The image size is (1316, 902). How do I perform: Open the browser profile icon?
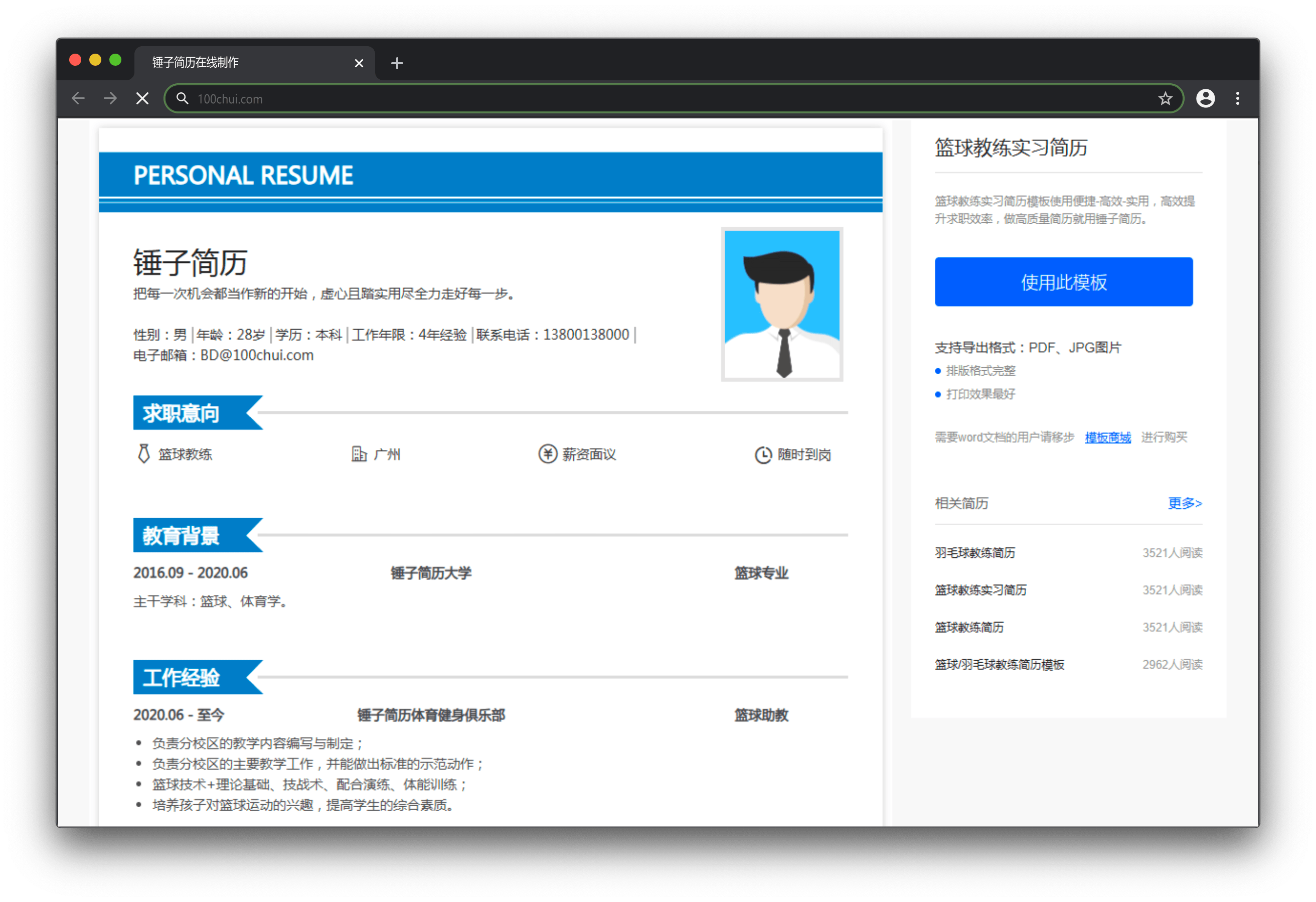[1205, 99]
